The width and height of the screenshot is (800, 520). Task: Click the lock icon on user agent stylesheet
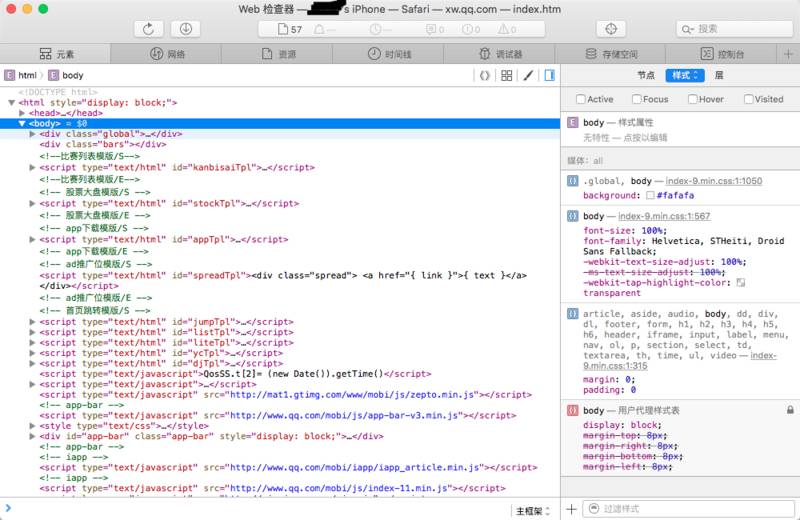point(790,410)
